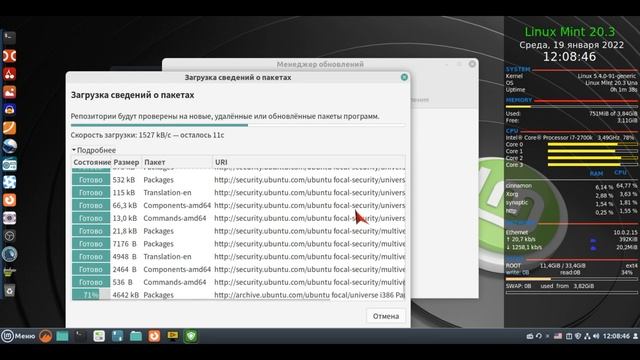Select the 21,8 kB Packages row
The image size is (640, 360).
238,231
